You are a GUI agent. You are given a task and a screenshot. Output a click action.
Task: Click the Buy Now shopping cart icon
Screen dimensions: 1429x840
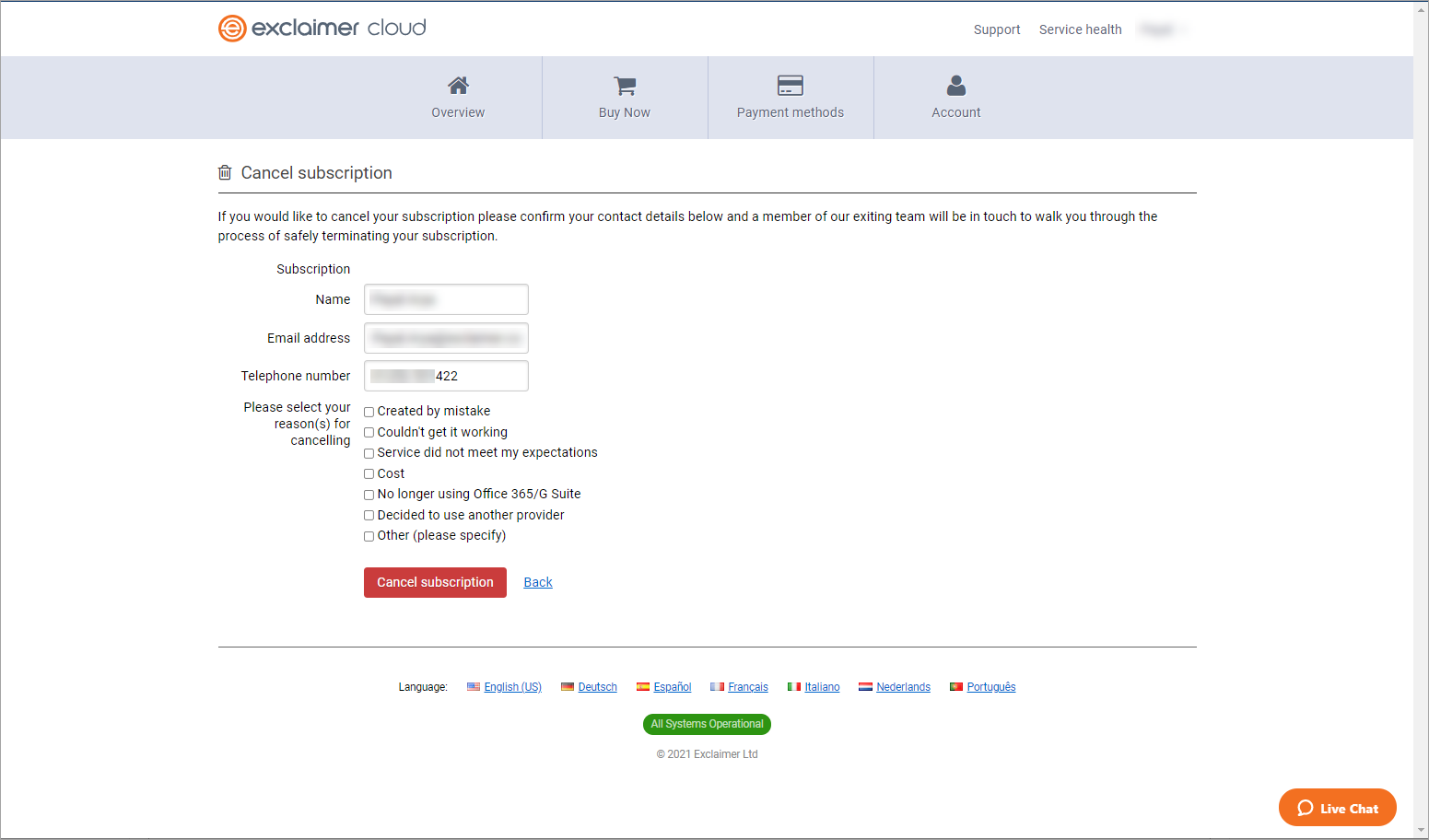(625, 86)
